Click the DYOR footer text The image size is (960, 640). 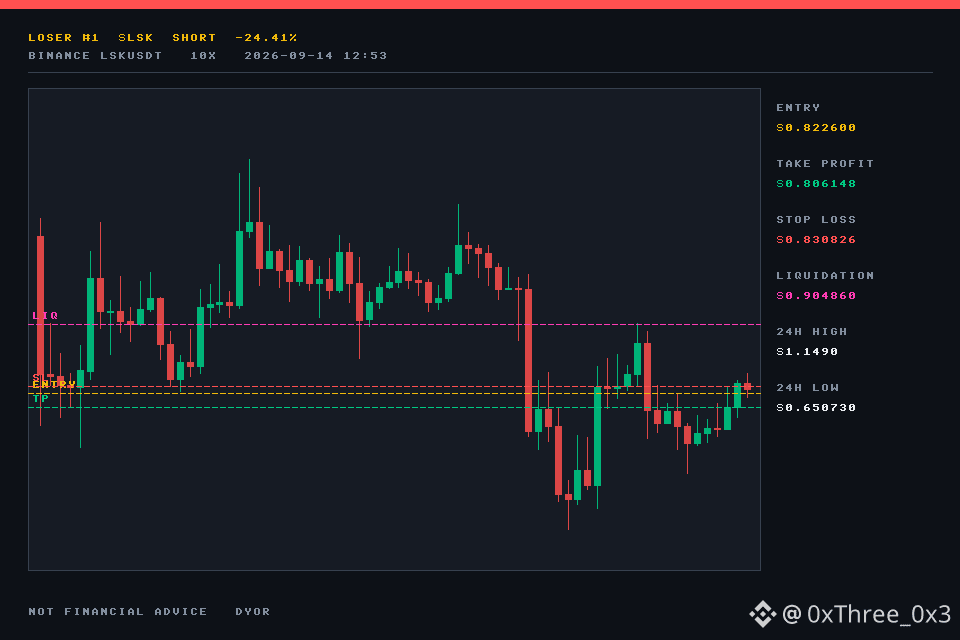[253, 612]
